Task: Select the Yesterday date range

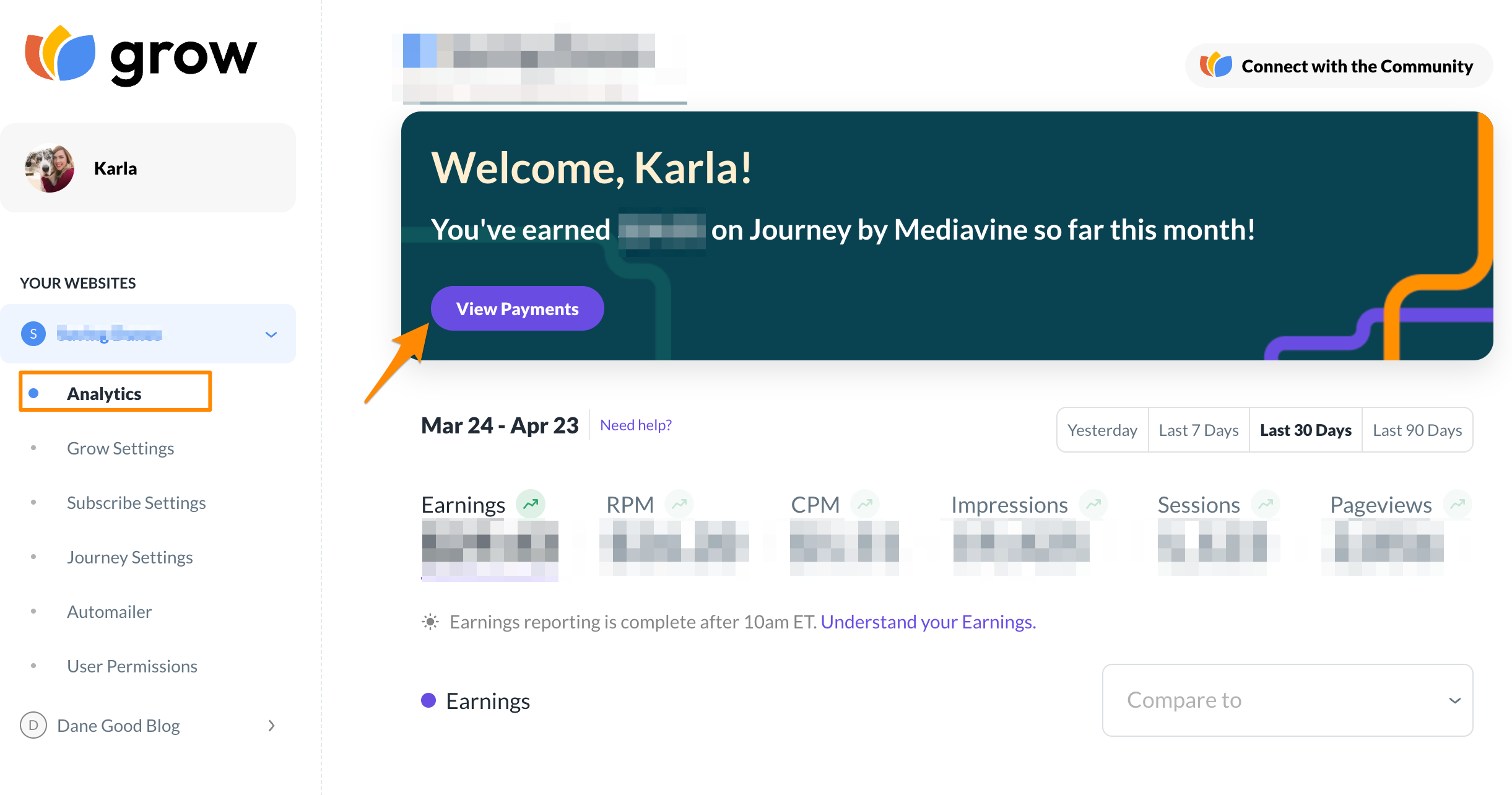Action: pos(1102,430)
